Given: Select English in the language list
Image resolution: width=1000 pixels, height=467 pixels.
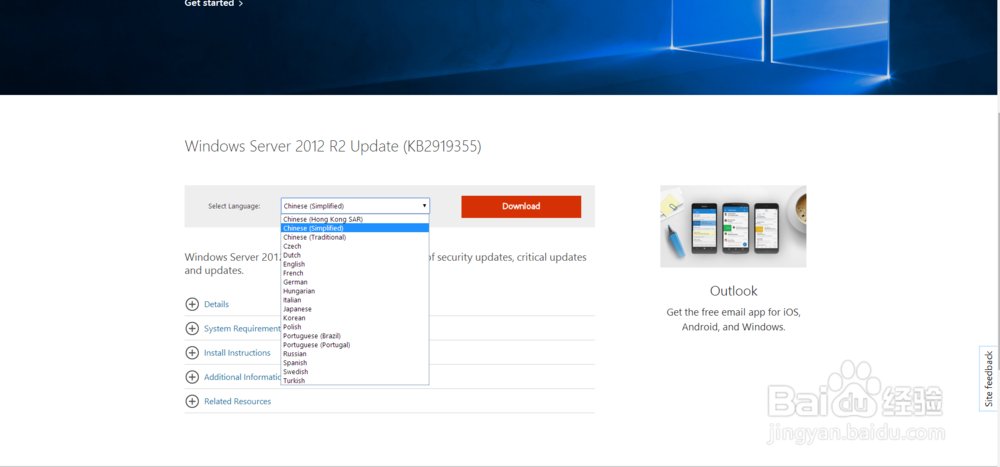Looking at the screenshot, I should click(x=355, y=263).
